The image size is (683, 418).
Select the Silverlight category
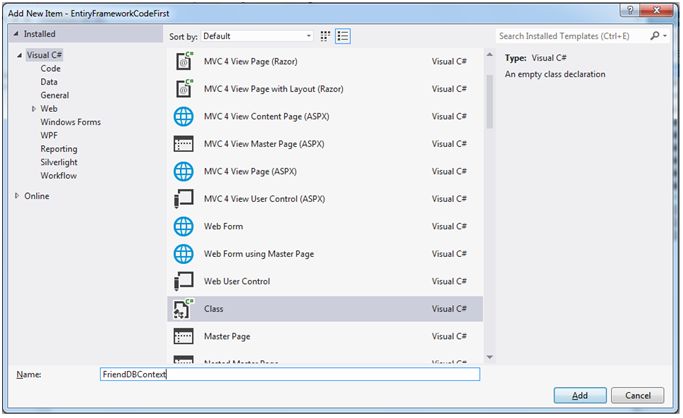coord(59,162)
